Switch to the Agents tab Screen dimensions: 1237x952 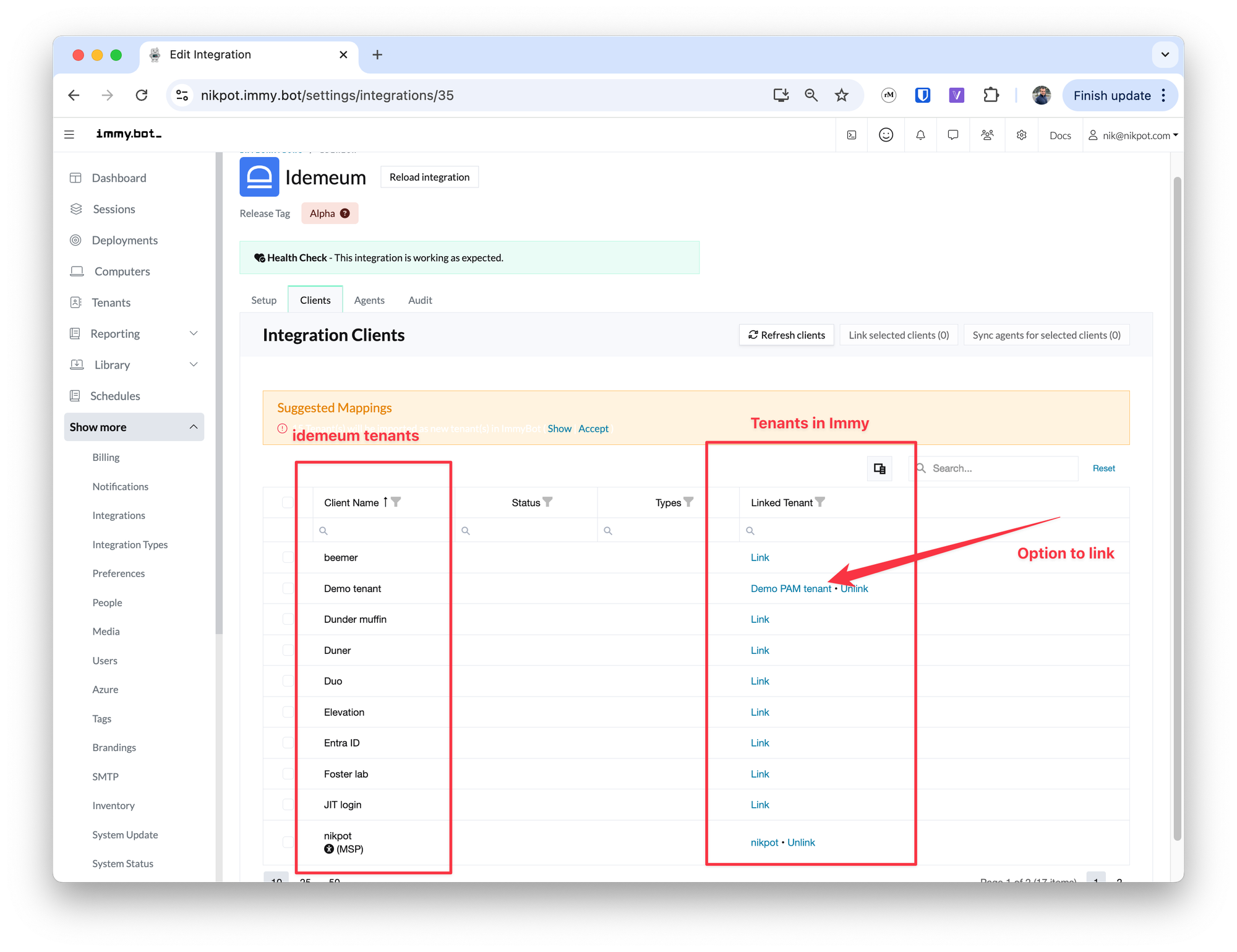pyautogui.click(x=369, y=300)
